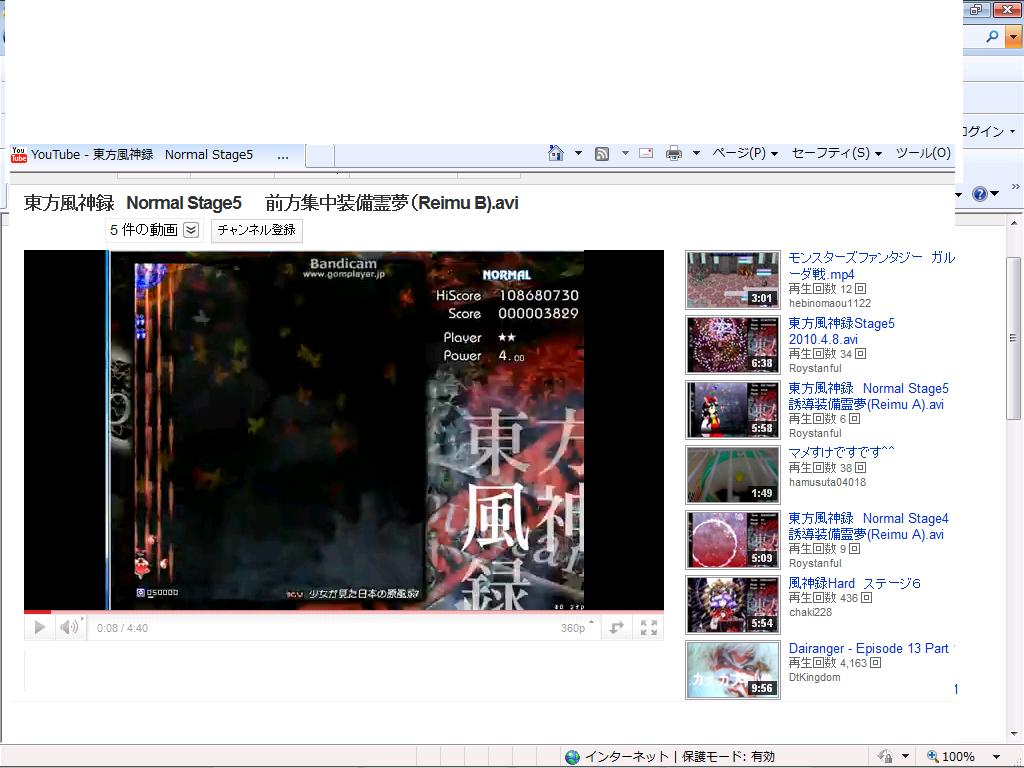Click the status bar privacy icon

(x=886, y=756)
